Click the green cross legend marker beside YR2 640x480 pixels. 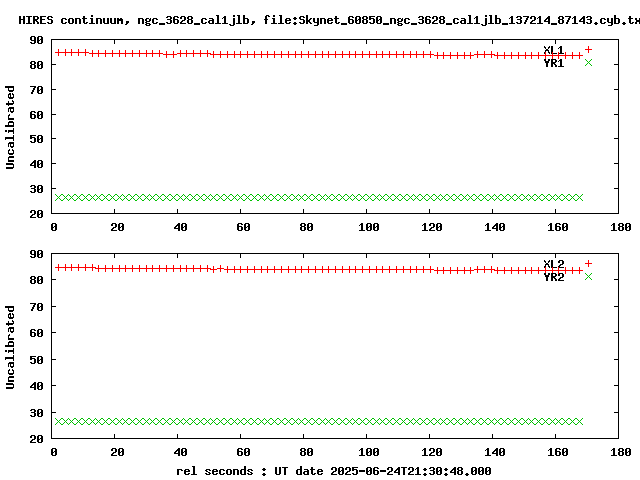click(588, 277)
